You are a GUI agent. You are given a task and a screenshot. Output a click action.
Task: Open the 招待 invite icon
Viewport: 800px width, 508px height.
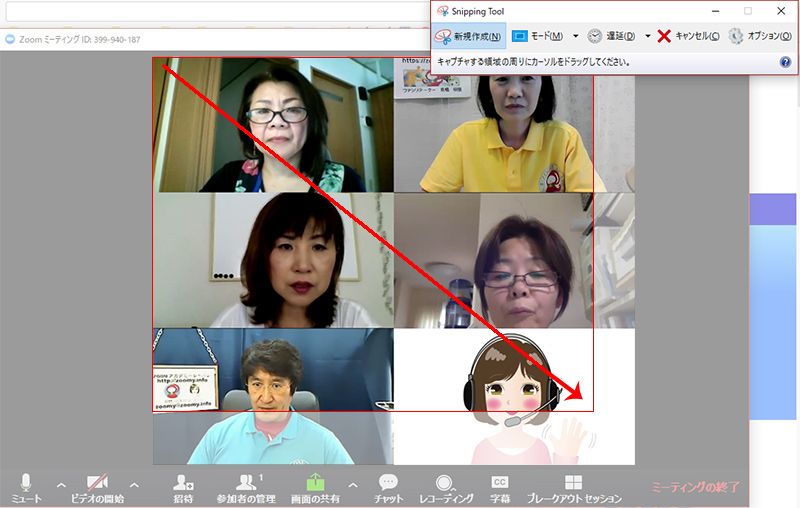pos(183,487)
